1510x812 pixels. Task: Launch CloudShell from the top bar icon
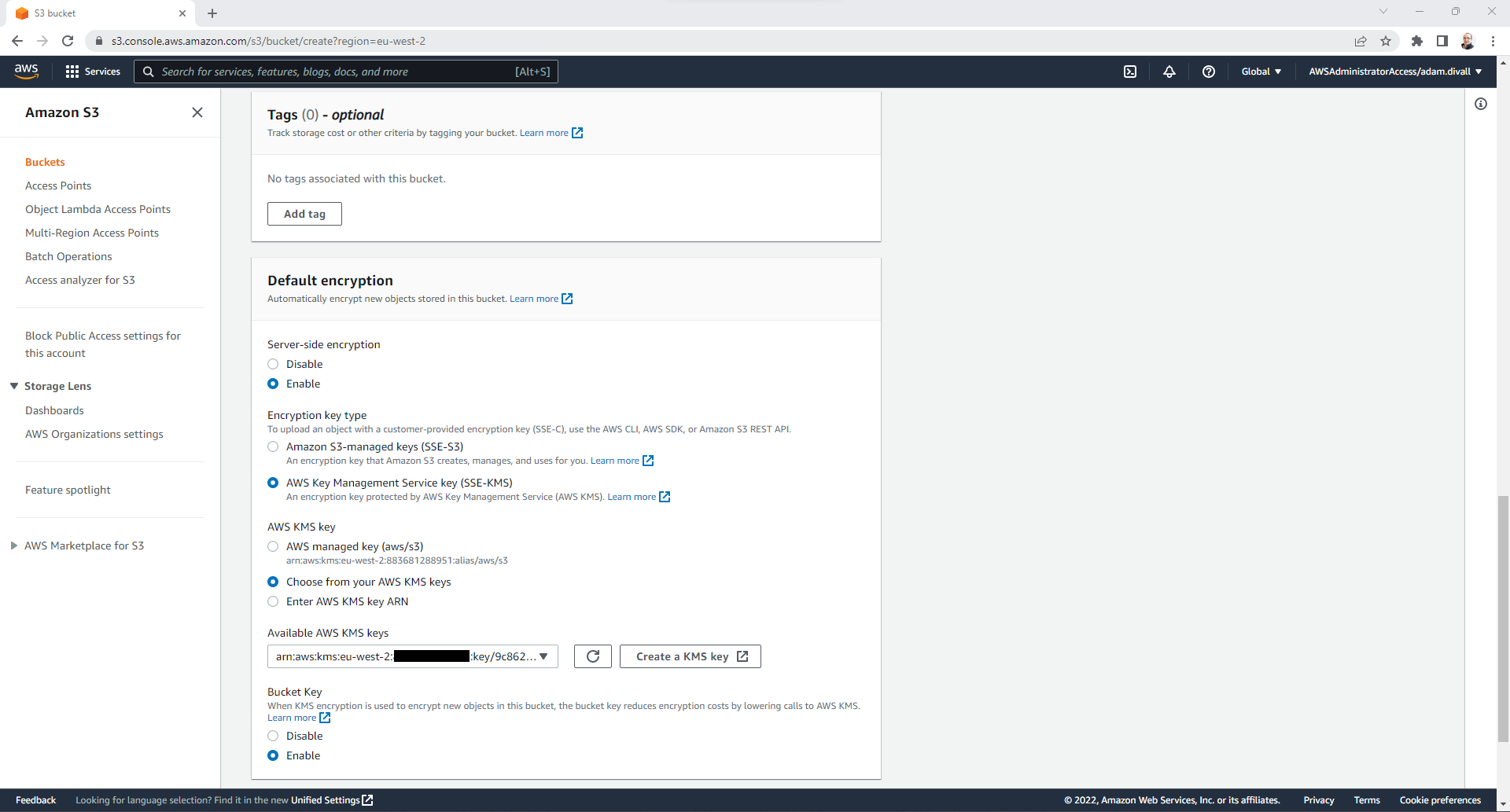[x=1130, y=72]
